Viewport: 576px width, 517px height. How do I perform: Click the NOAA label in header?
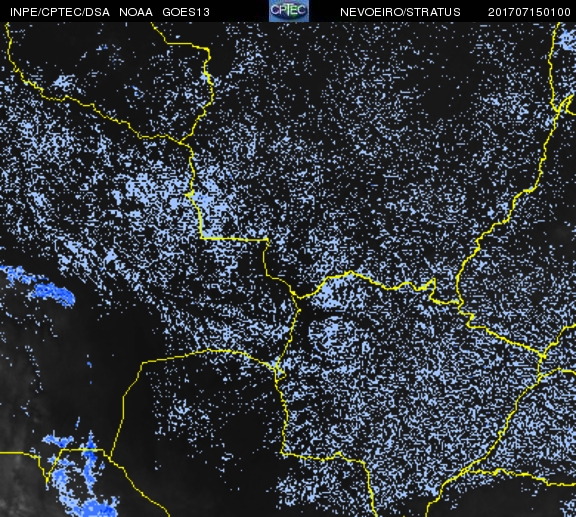coord(136,12)
